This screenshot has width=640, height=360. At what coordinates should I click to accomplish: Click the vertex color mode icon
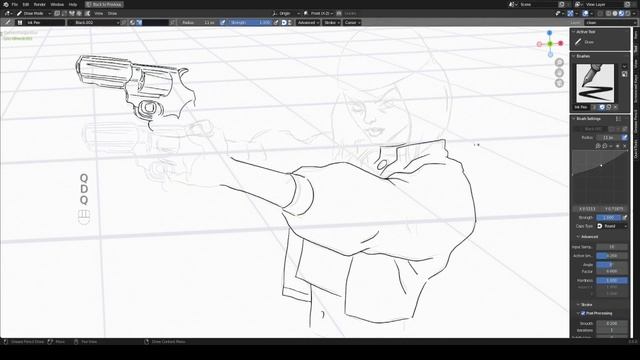(x=139, y=22)
